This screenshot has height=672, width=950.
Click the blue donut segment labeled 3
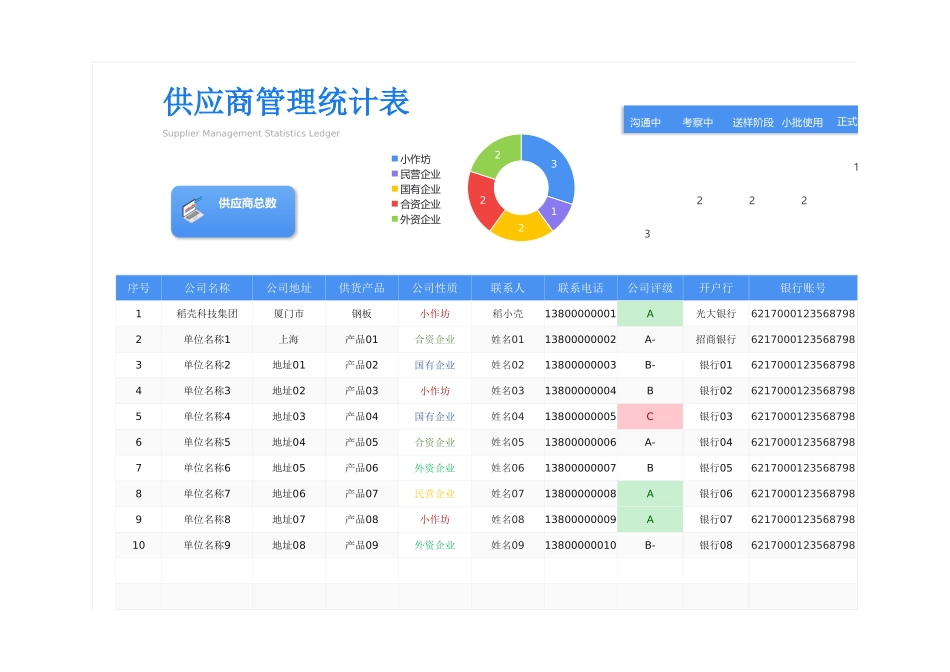point(556,163)
